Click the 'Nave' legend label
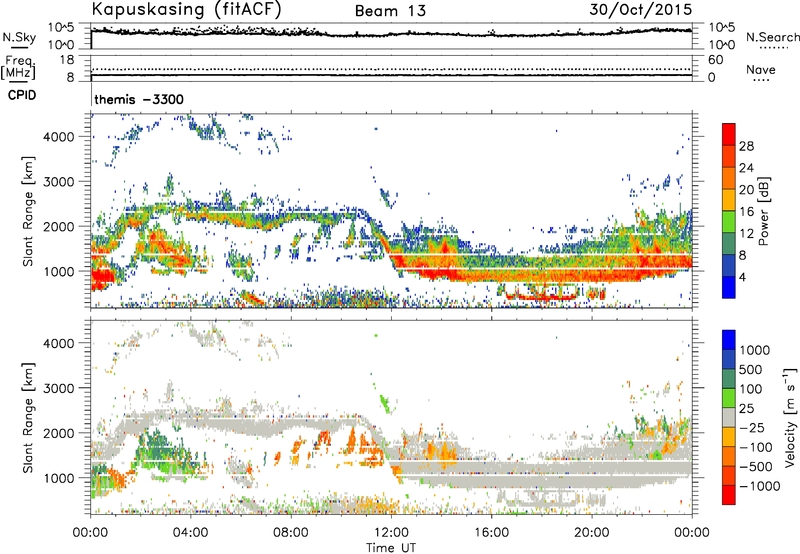Screen dimensions: 800x554 (761, 69)
